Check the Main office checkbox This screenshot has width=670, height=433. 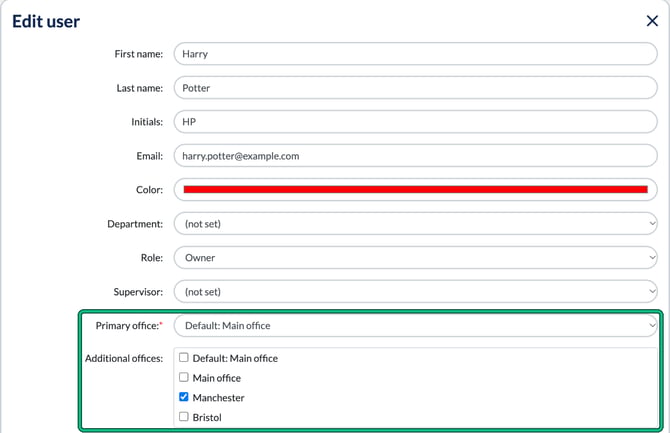[x=184, y=377]
